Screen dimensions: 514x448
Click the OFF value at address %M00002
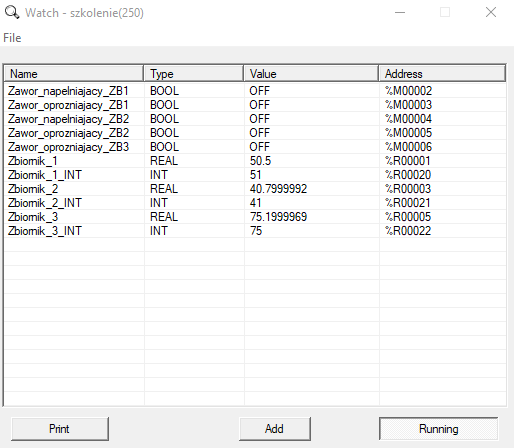click(x=259, y=91)
